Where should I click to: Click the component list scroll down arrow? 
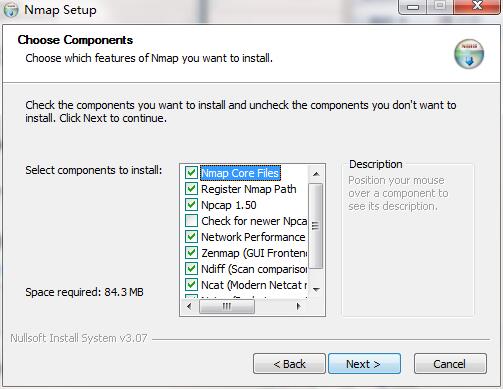click(316, 289)
